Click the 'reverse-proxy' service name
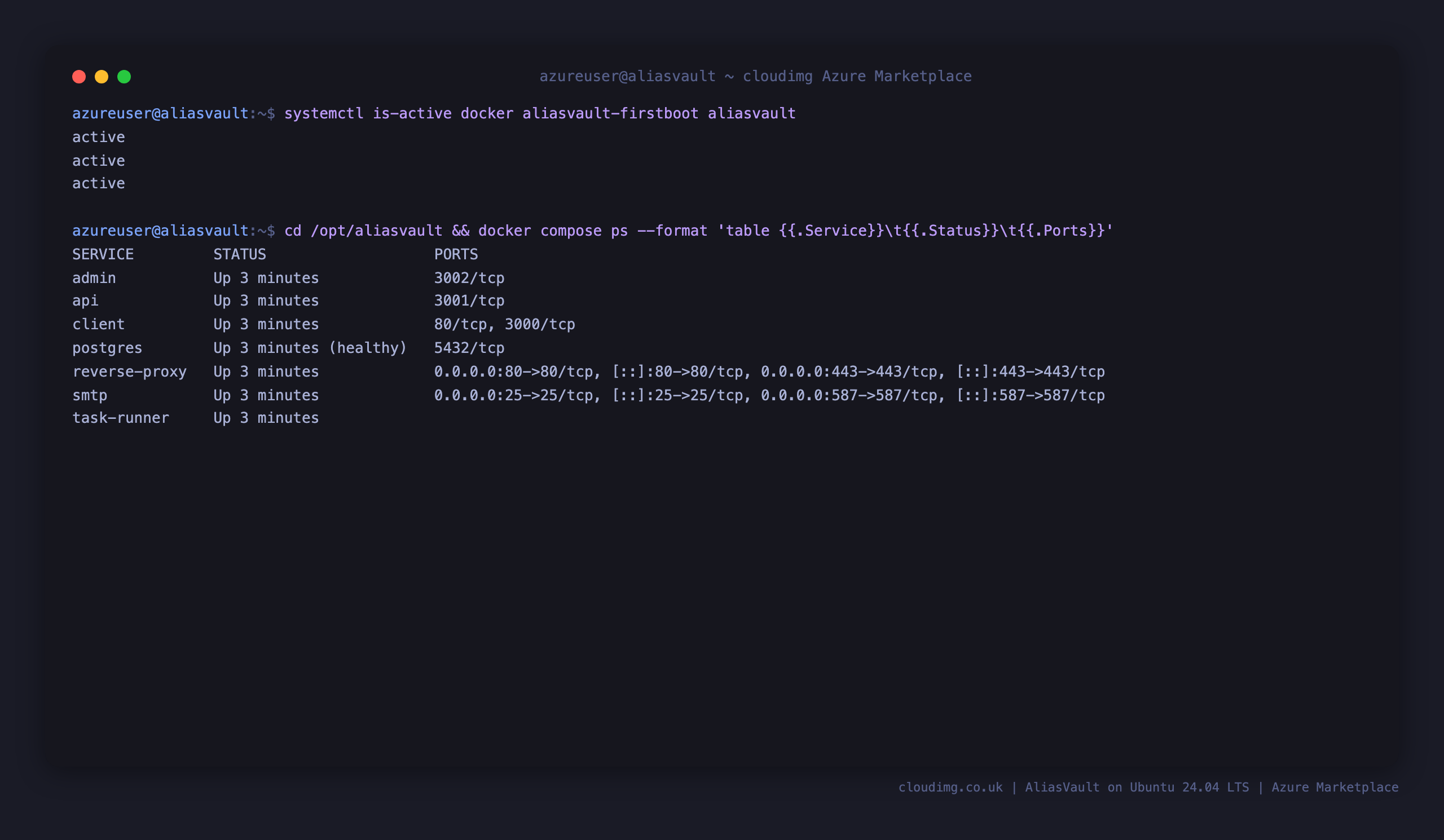 coord(130,372)
